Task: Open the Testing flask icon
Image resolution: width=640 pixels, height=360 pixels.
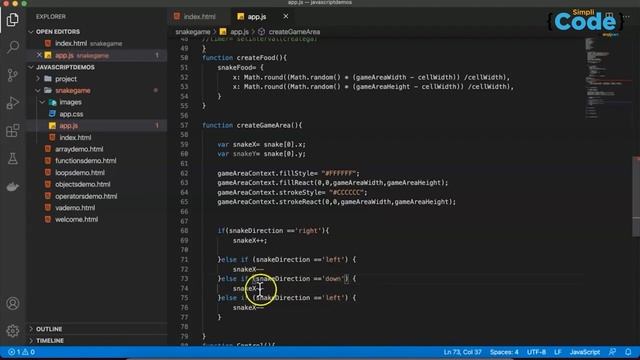Action: point(13,158)
